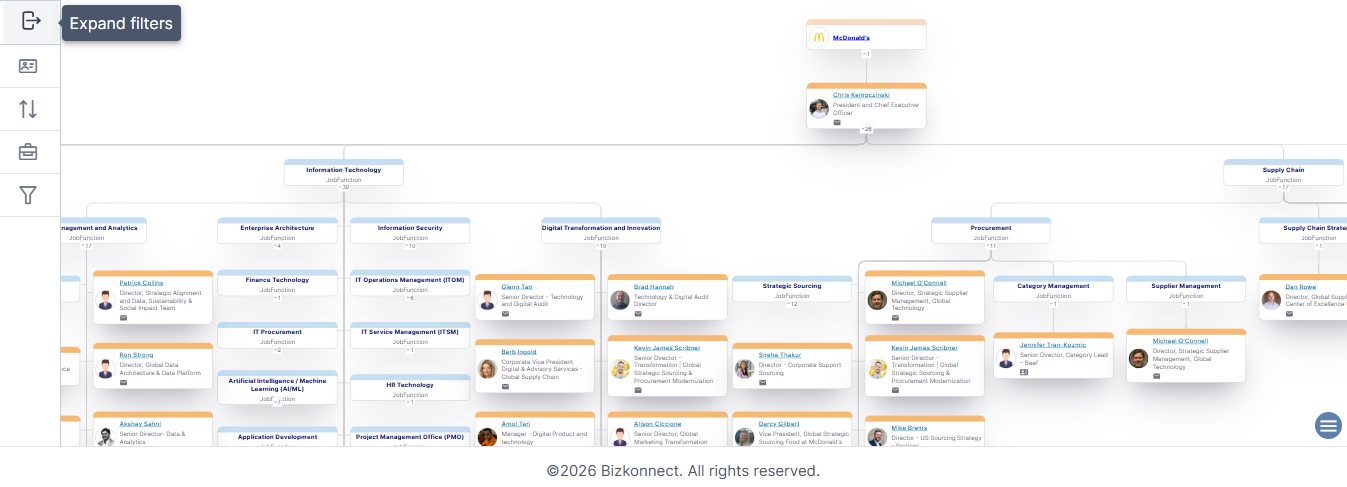Open Chris Kempczinski's profile link
This screenshot has width=1347, height=487.
[x=861, y=95]
